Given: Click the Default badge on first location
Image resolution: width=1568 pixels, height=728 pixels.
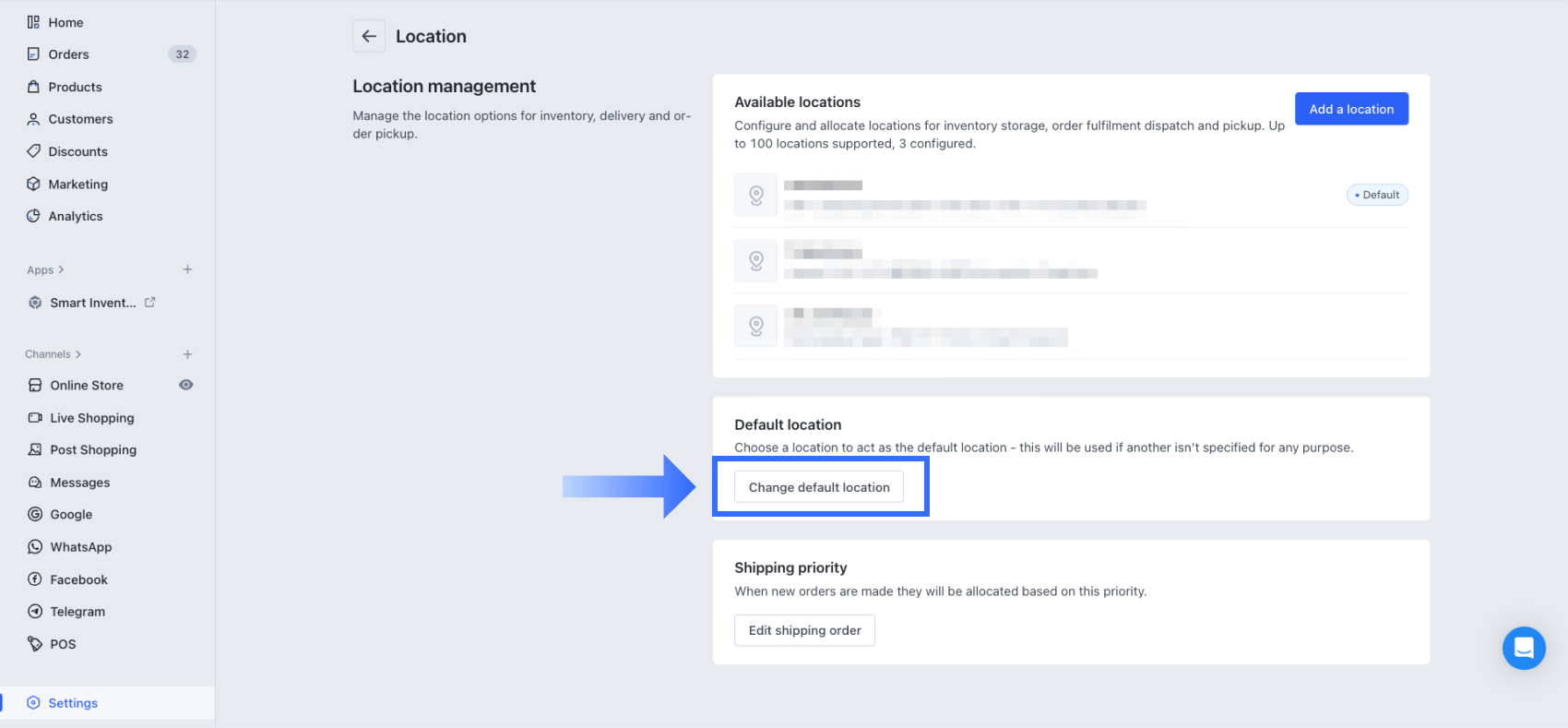Looking at the screenshot, I should [1377, 195].
